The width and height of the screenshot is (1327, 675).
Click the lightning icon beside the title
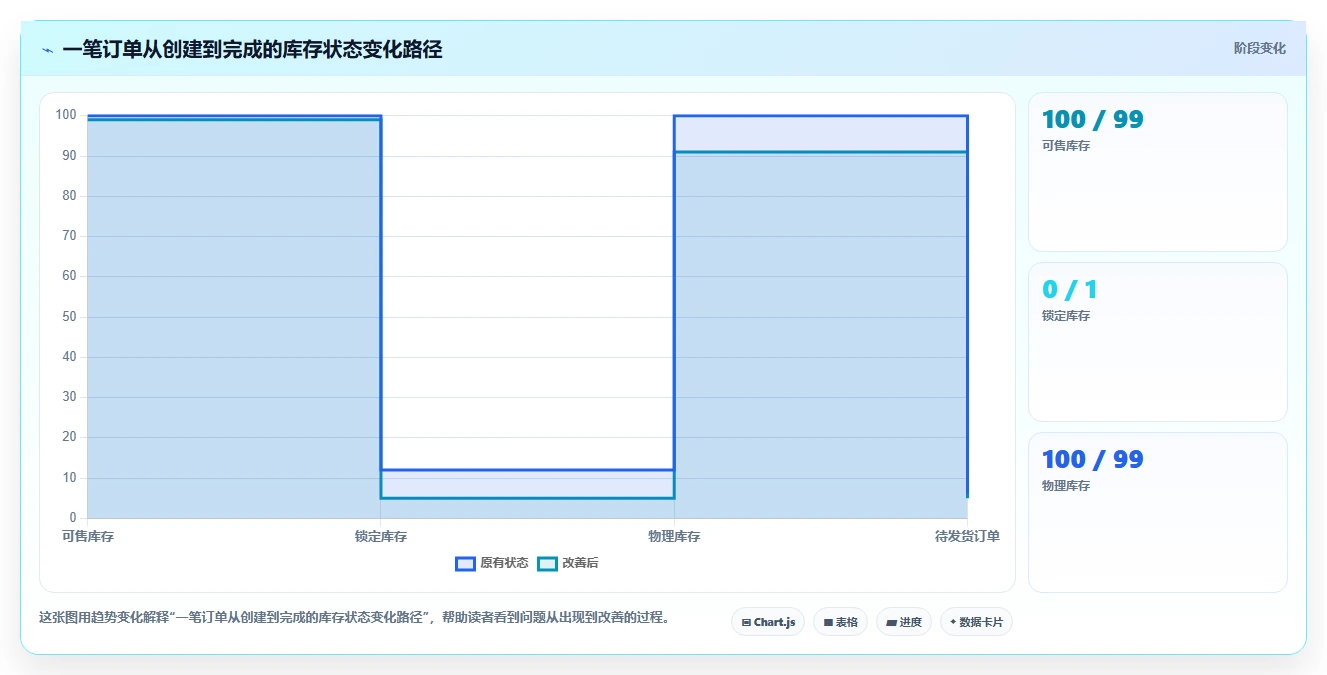47,49
